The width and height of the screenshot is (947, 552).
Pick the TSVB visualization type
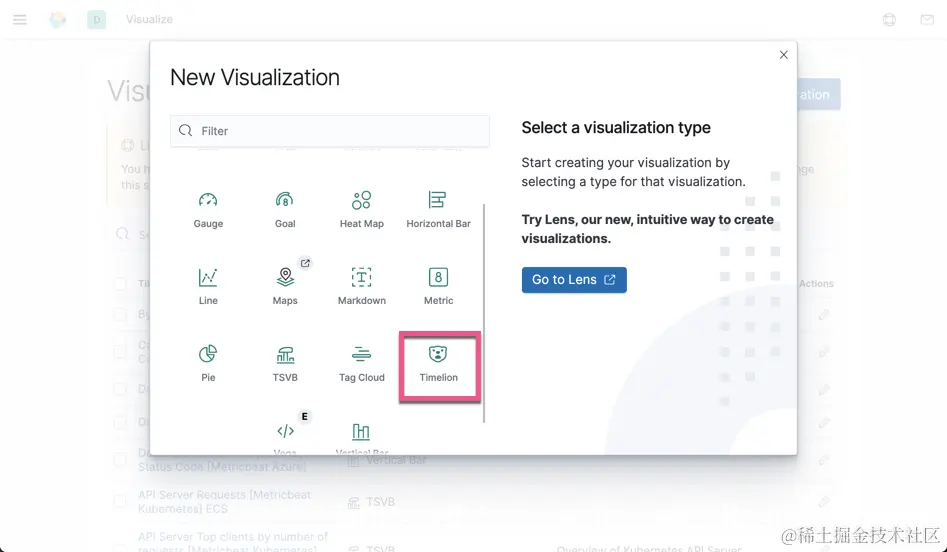click(285, 364)
